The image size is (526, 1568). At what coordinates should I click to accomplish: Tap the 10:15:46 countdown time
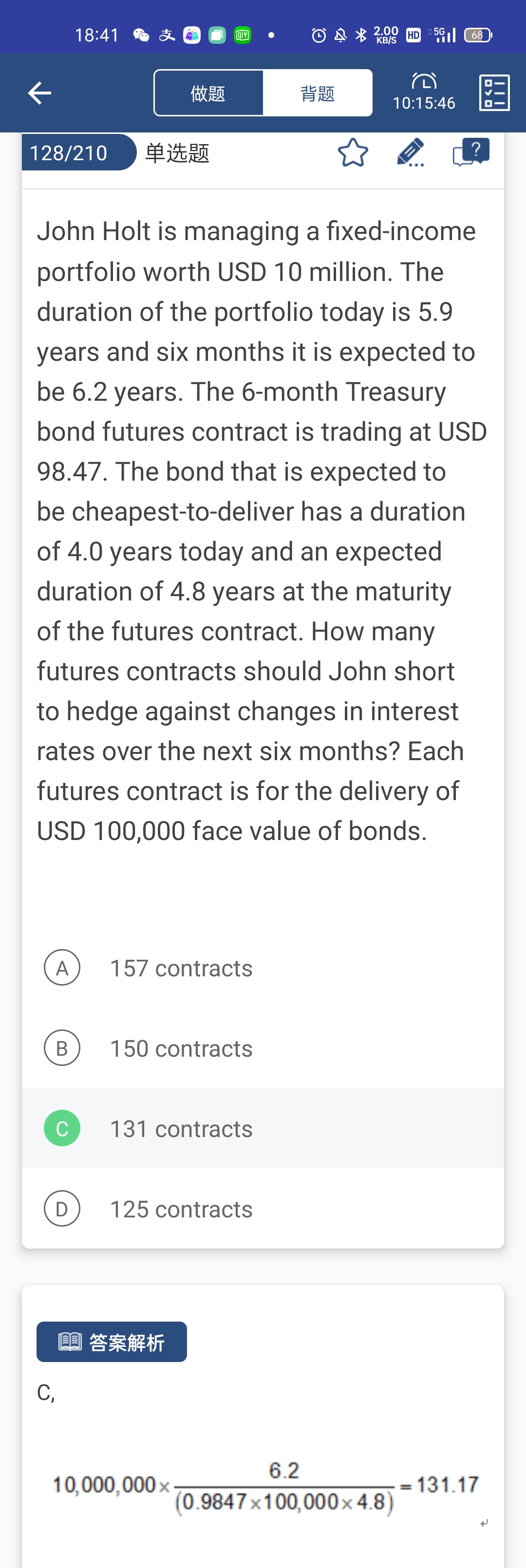tap(424, 103)
